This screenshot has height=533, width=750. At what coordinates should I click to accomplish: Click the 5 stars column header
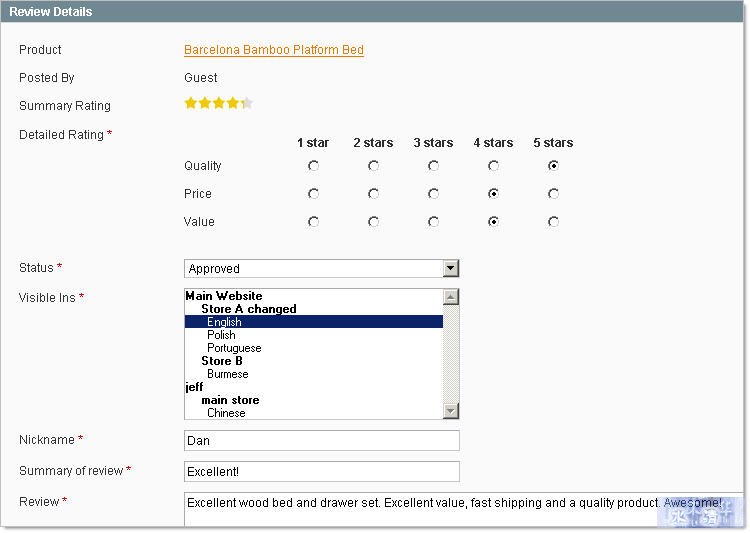pos(553,143)
